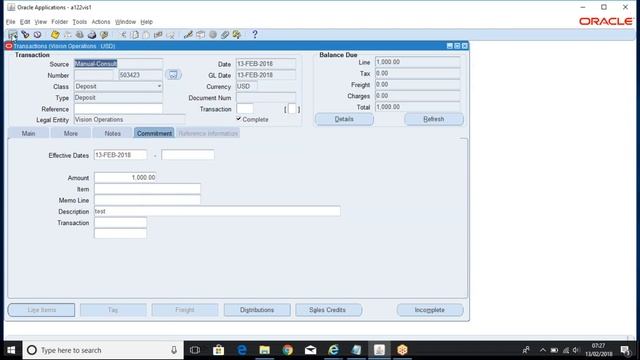This screenshot has height=360, width=640.
Task: Click the Reference input field
Action: (118, 109)
